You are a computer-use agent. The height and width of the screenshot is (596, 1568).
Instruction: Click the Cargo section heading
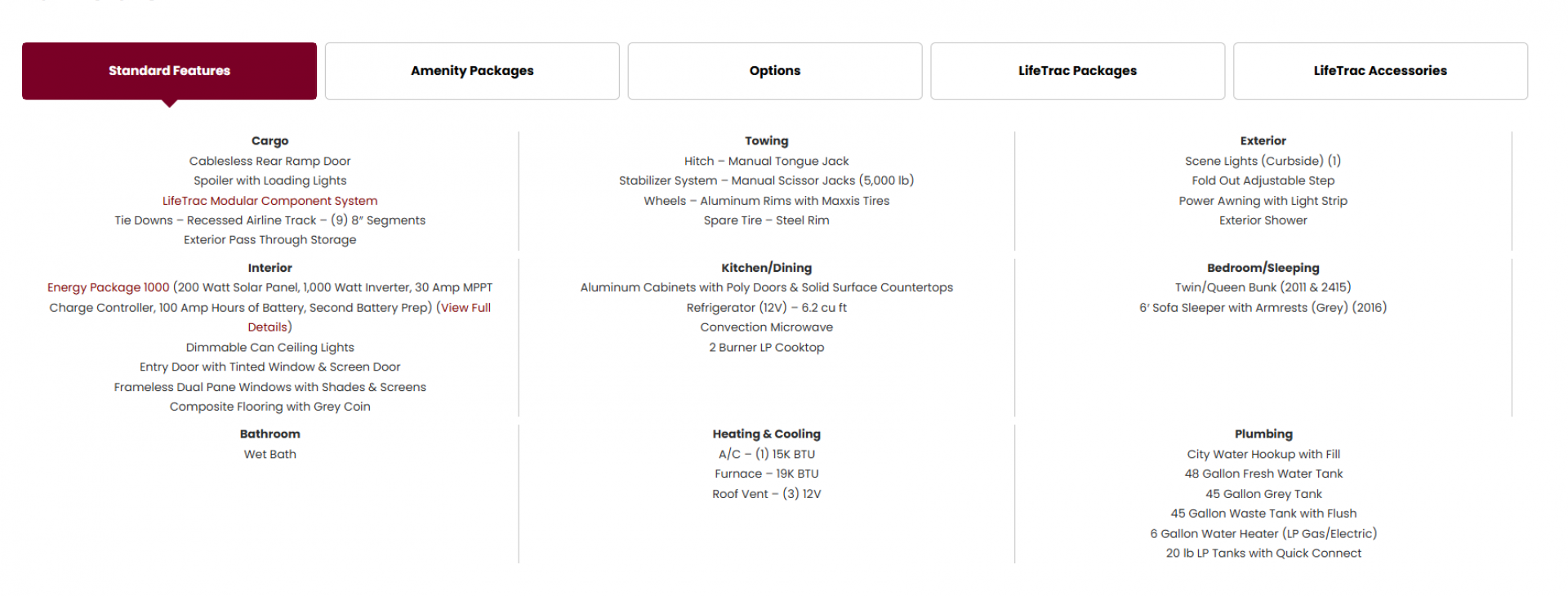tap(269, 141)
